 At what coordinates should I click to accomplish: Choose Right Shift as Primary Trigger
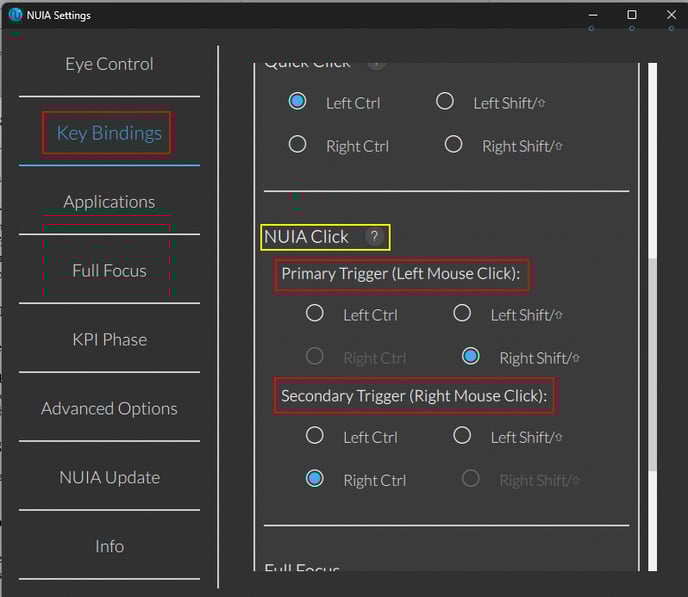471,356
